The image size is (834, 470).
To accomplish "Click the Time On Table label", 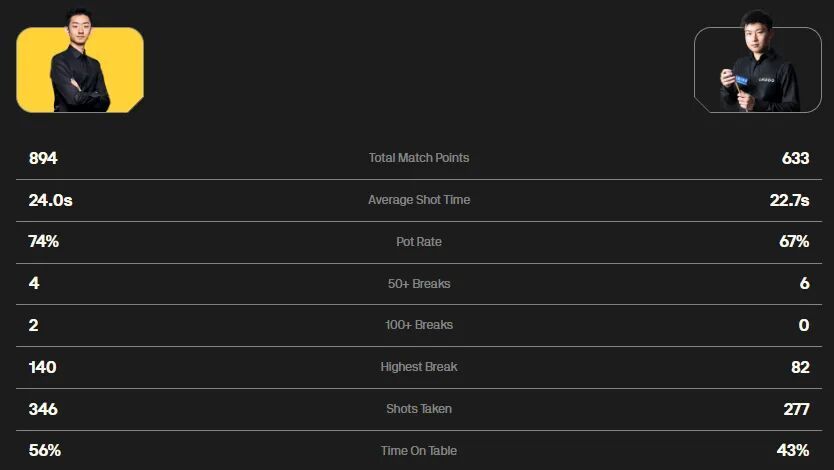I will tap(418, 451).
